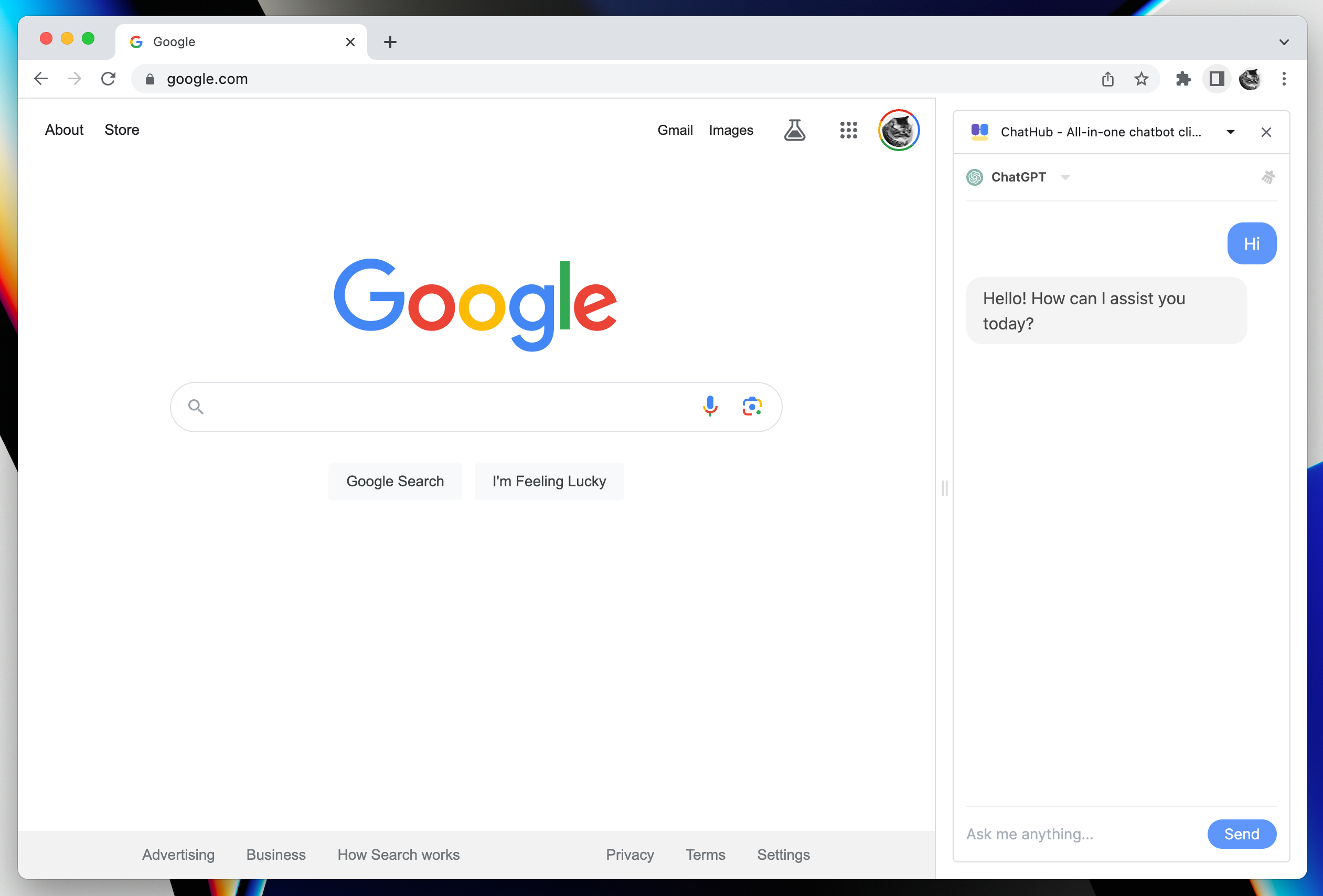Share the current page
The width and height of the screenshot is (1323, 896).
point(1107,79)
